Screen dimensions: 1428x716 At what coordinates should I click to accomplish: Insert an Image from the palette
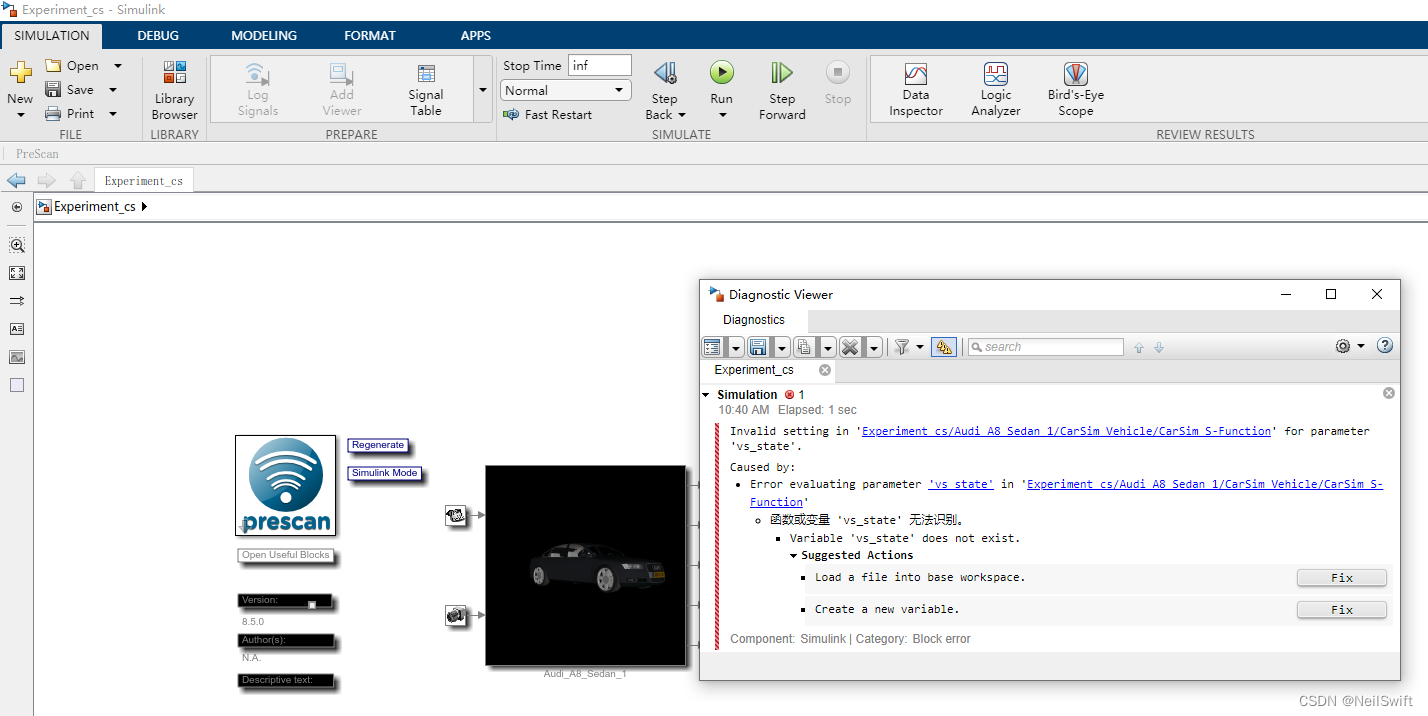[x=17, y=357]
